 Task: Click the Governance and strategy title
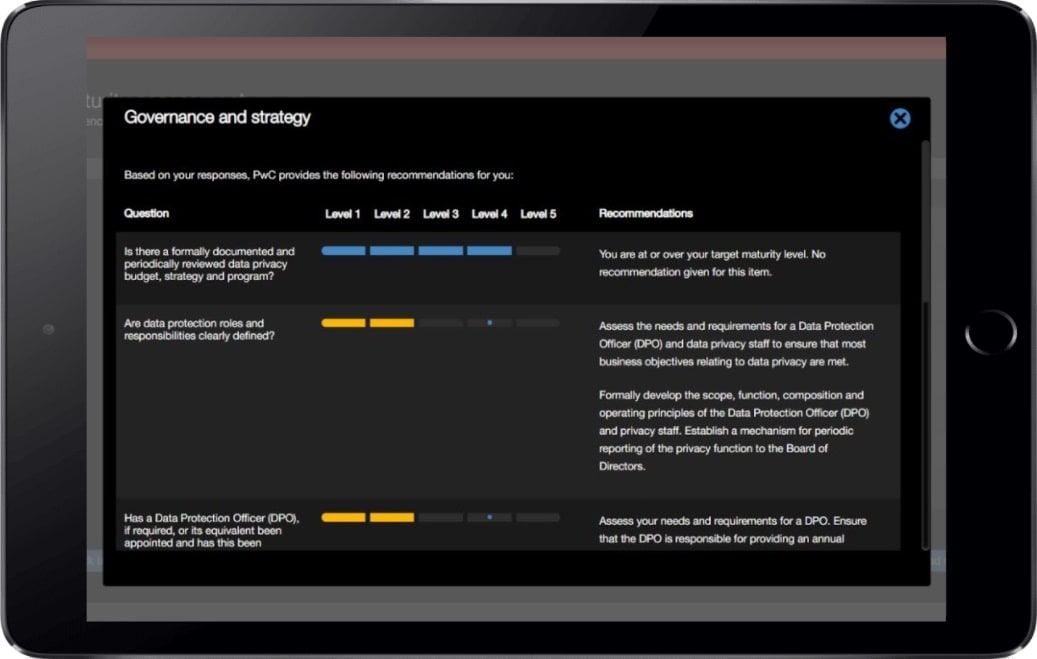click(x=217, y=117)
